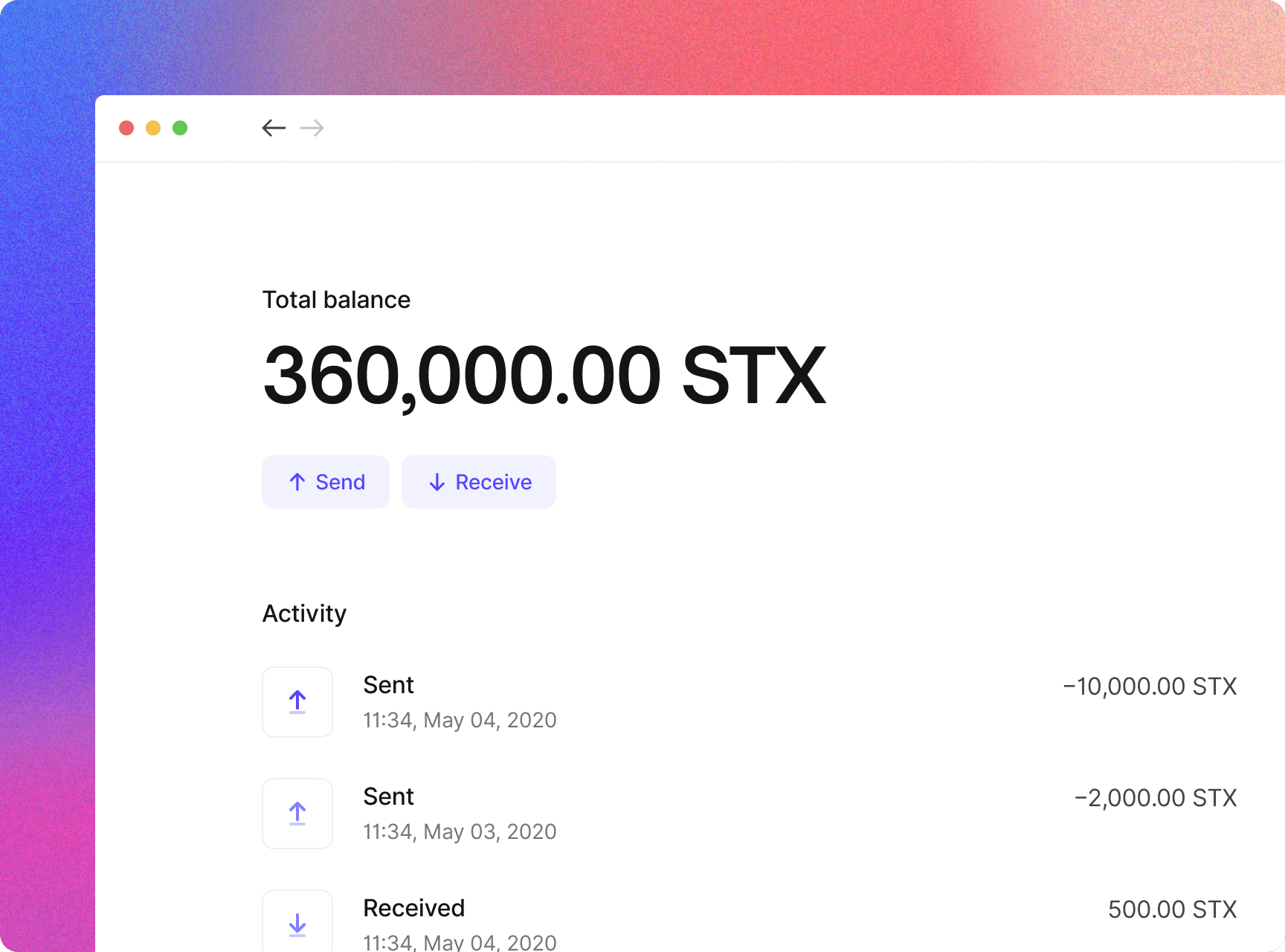Click the Total balance label

point(336,300)
